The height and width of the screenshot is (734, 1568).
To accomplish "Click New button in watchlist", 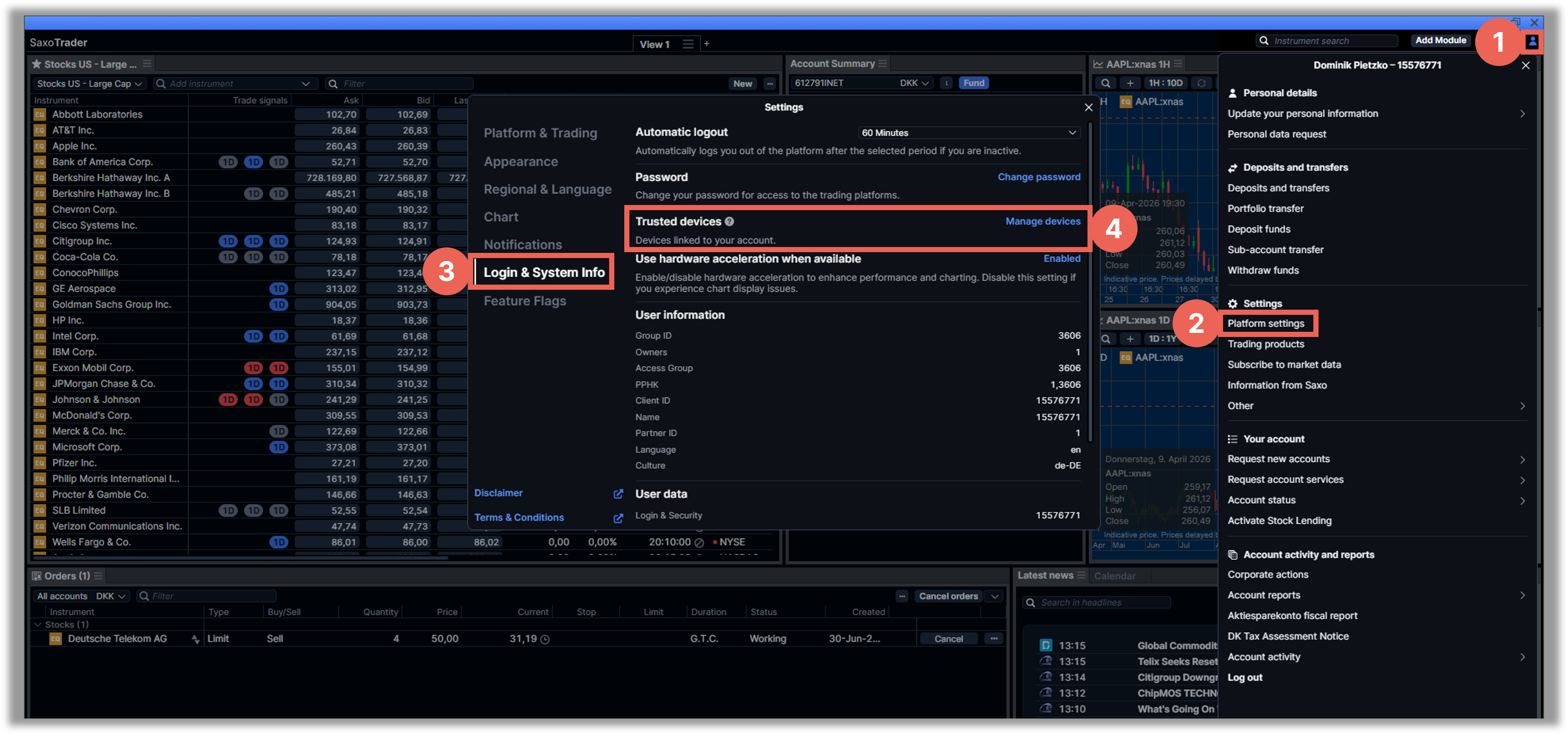I will click(x=743, y=83).
